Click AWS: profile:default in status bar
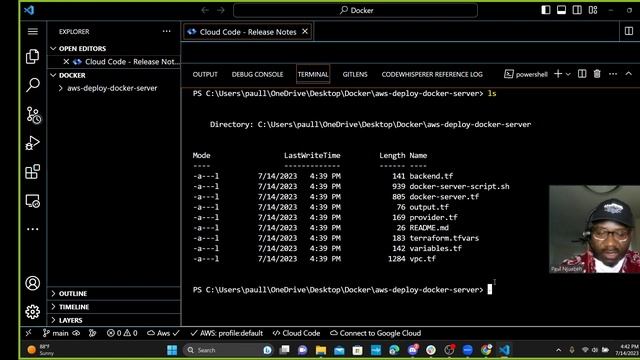Viewport: 640px width, 360px height. (x=227, y=333)
